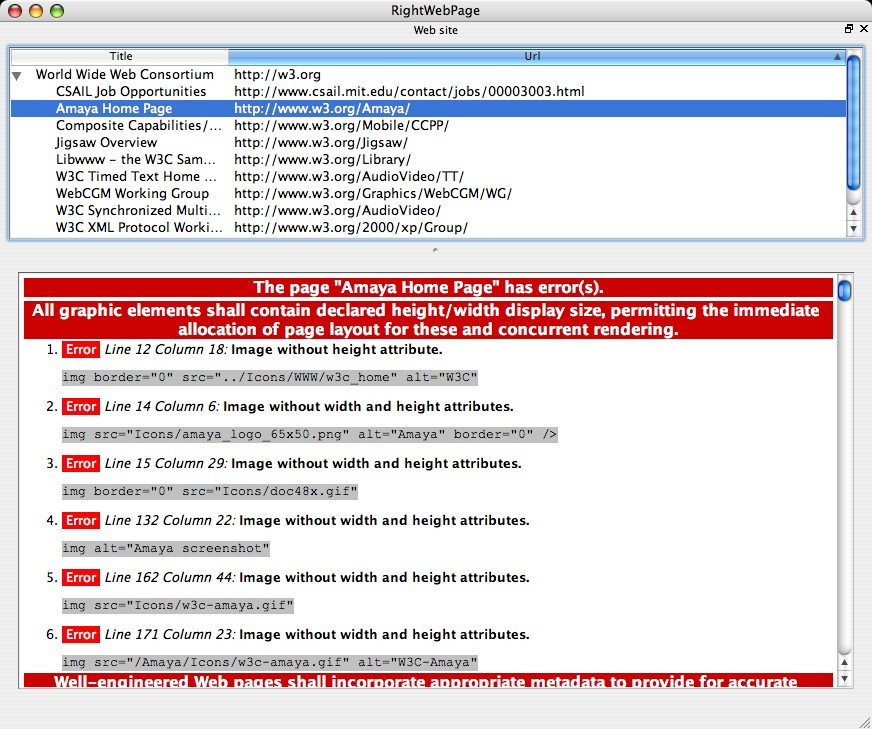The height and width of the screenshot is (729, 872).
Task: Select the W3C Timed Text Home row
Action: pos(428,176)
